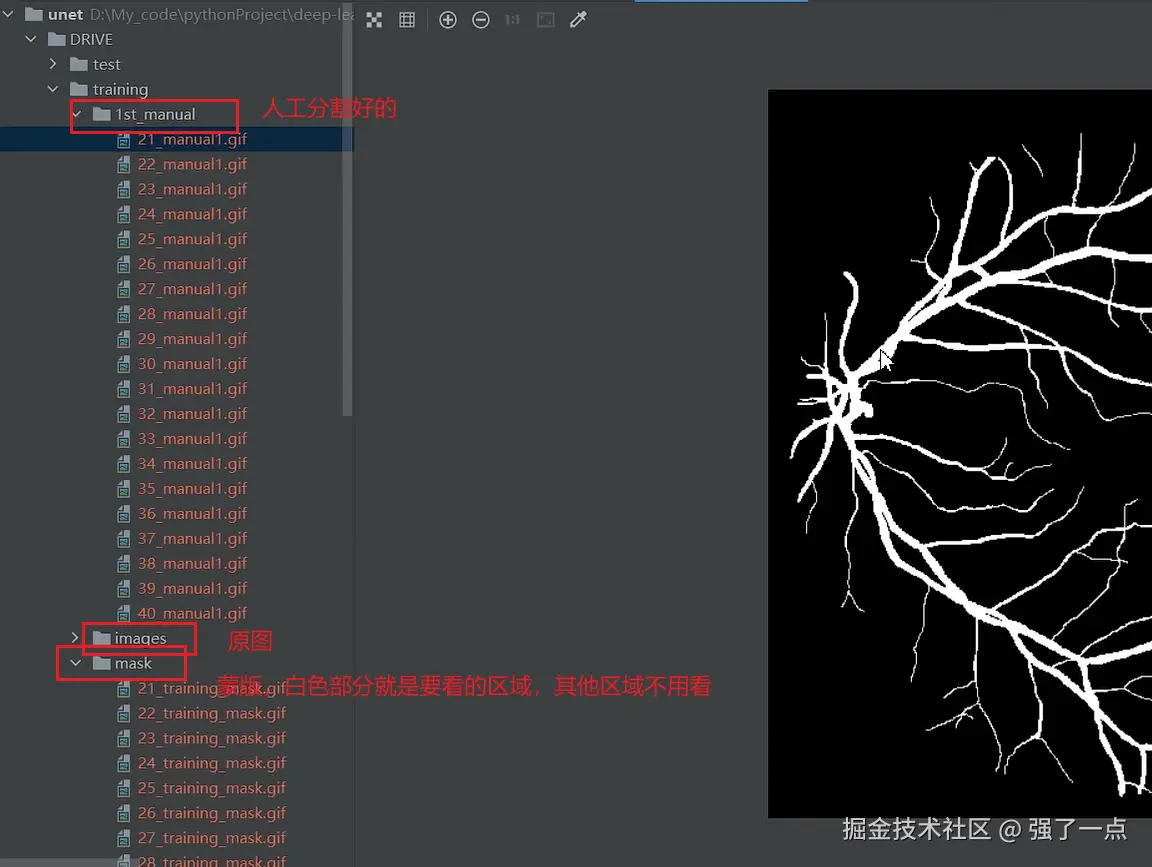Collapse the training folder
Screen dimensions: 1152x867
pyautogui.click(x=53, y=89)
